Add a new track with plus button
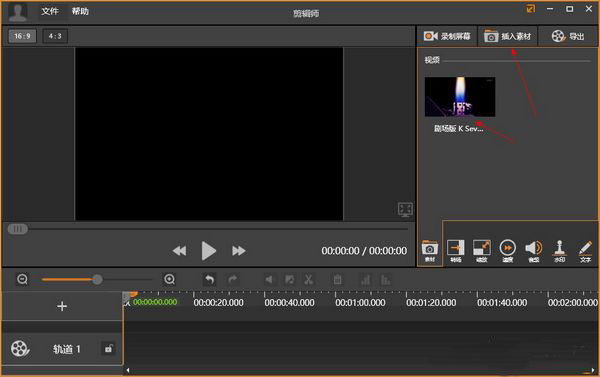 pyautogui.click(x=62, y=306)
